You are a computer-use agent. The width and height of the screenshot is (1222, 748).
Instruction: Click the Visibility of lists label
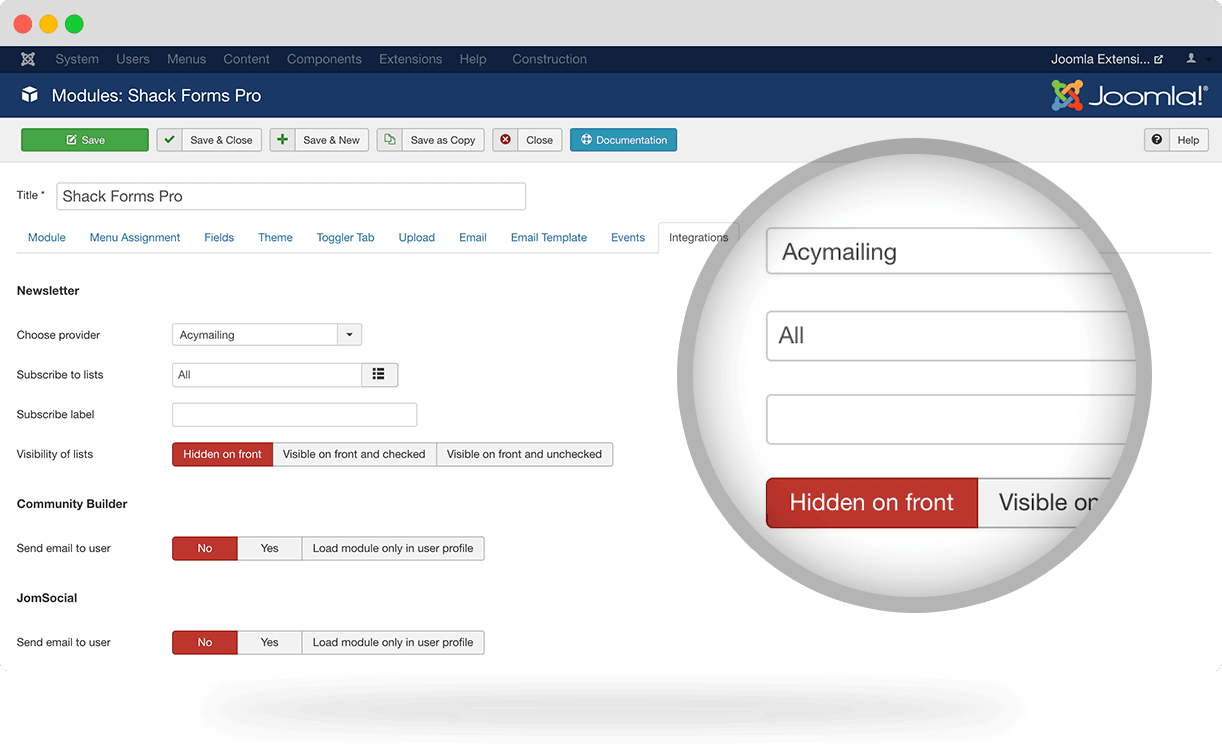(55, 454)
